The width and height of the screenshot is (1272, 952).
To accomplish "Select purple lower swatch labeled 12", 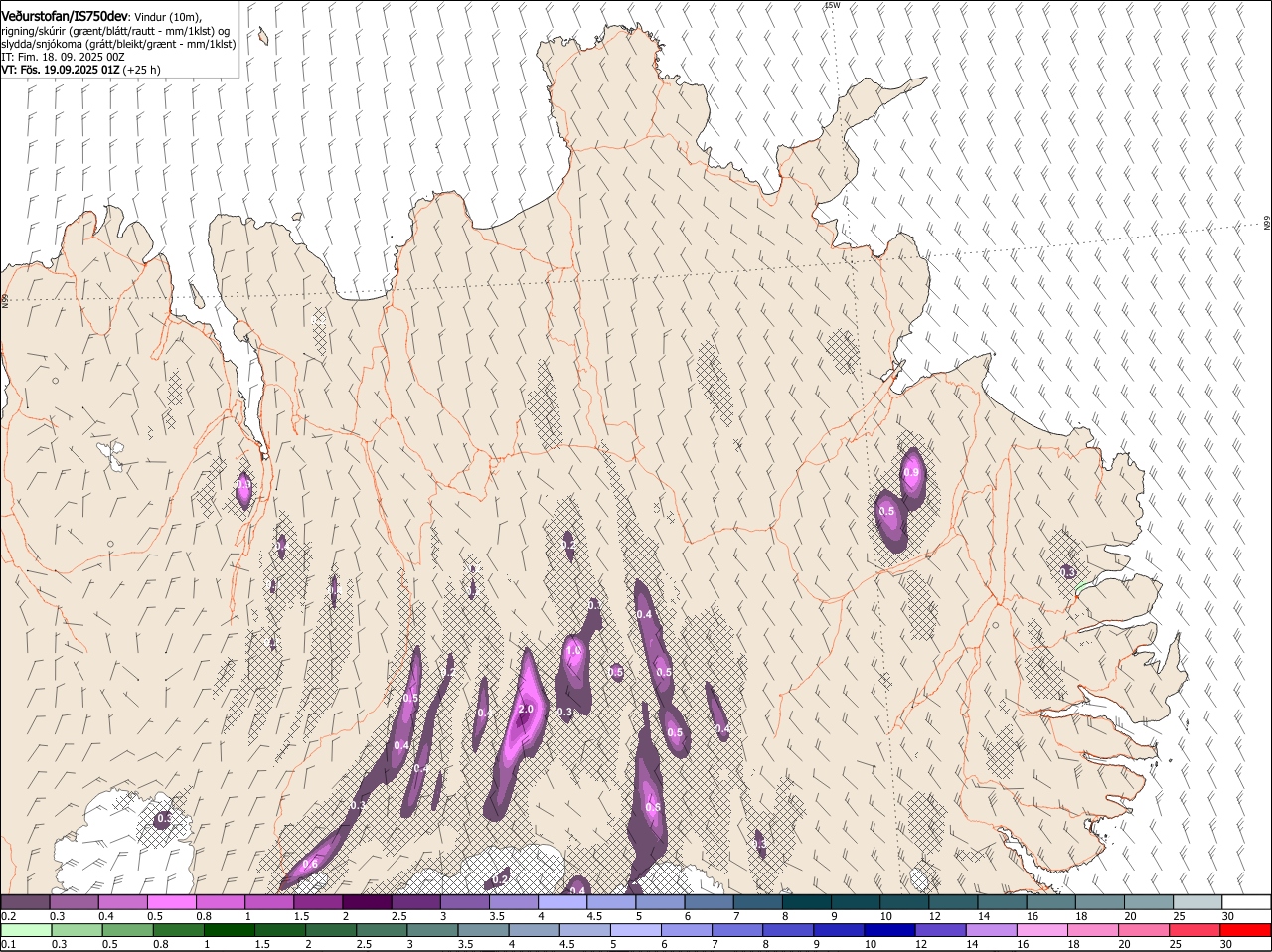I will [x=939, y=930].
